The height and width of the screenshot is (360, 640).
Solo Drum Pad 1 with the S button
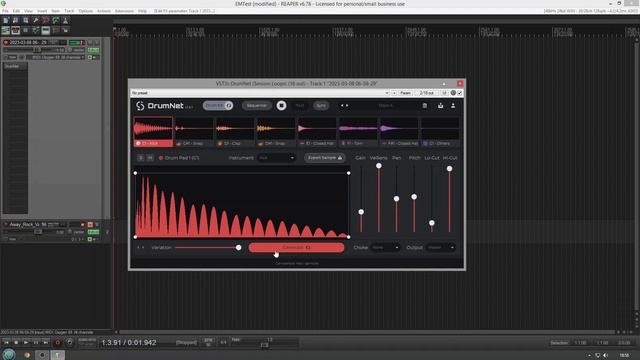[140, 158]
